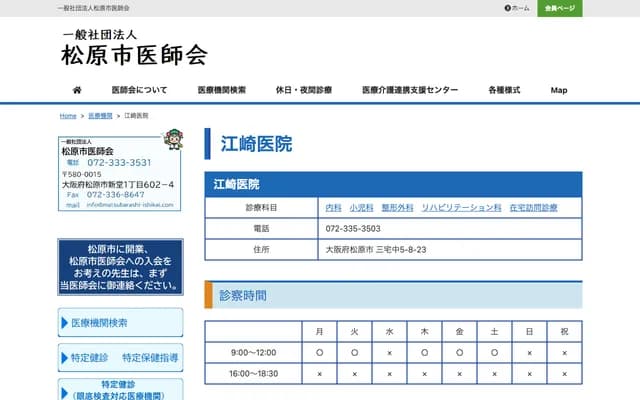Click the リハビリテーション科 link
Image resolution: width=640 pixels, height=400 pixels.
461,207
